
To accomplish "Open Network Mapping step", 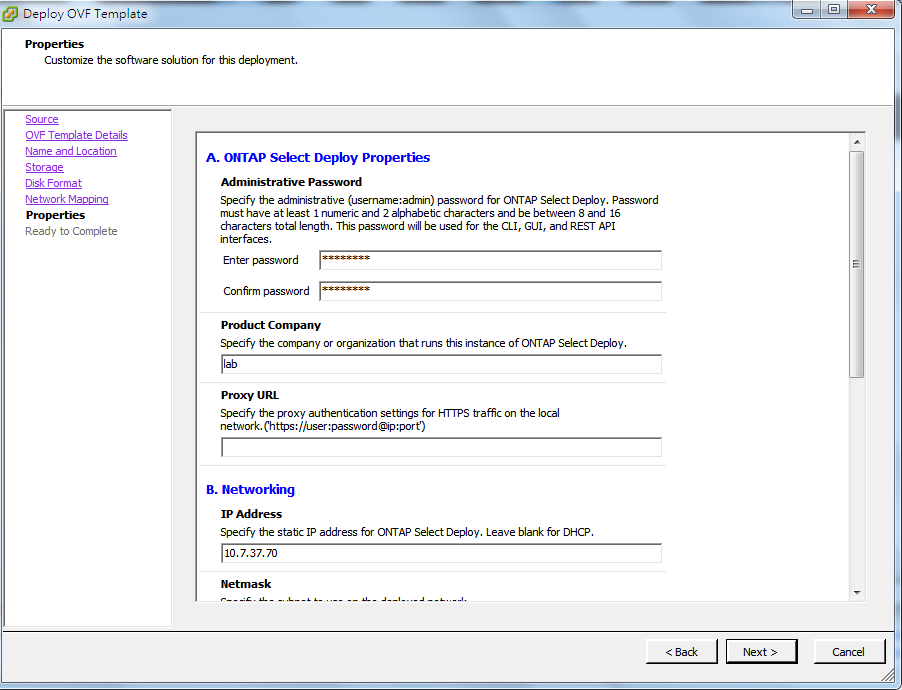I will [67, 199].
